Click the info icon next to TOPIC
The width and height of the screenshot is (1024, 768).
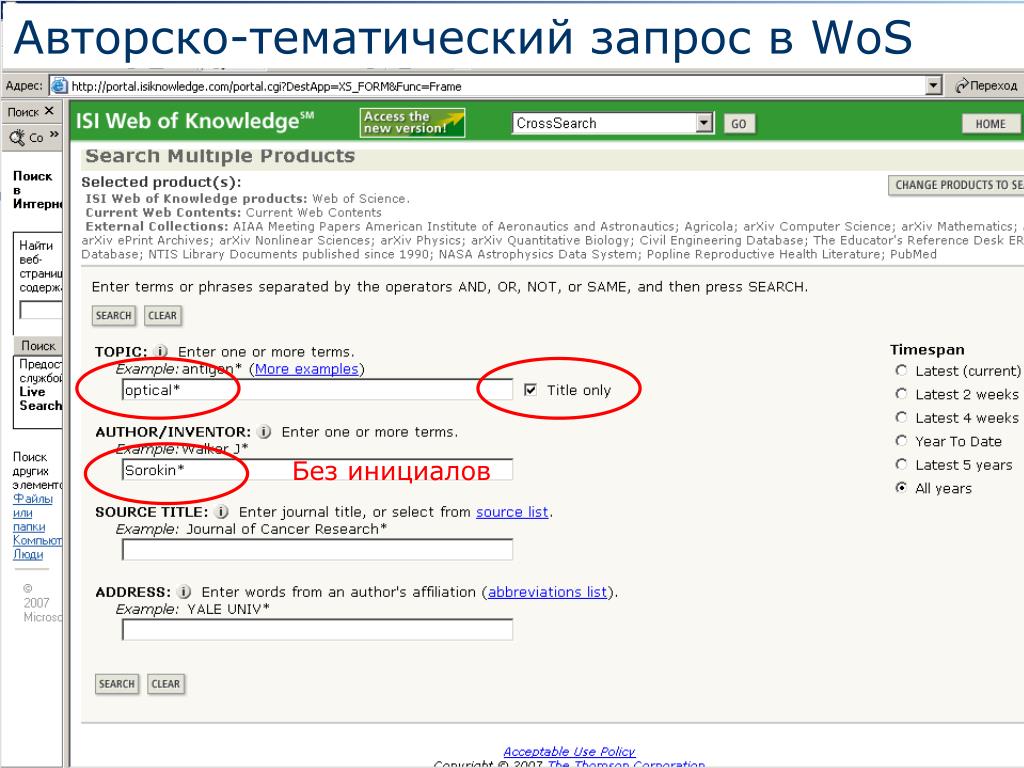161,351
